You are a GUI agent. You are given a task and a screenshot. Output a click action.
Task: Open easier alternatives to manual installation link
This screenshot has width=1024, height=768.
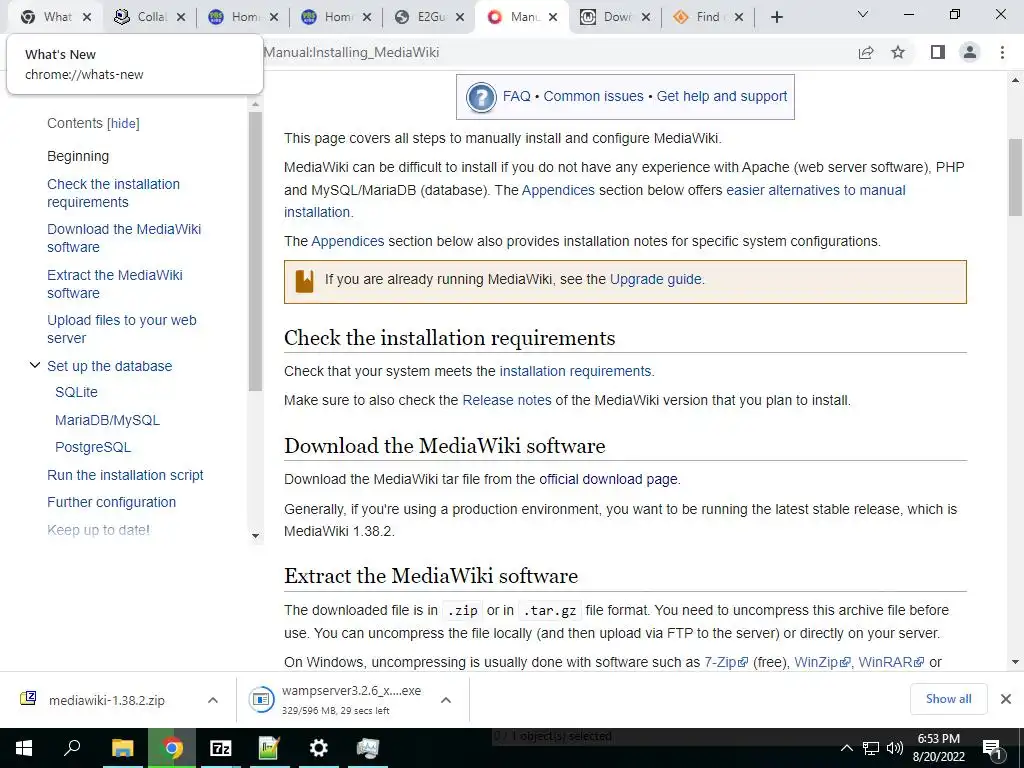pos(816,190)
